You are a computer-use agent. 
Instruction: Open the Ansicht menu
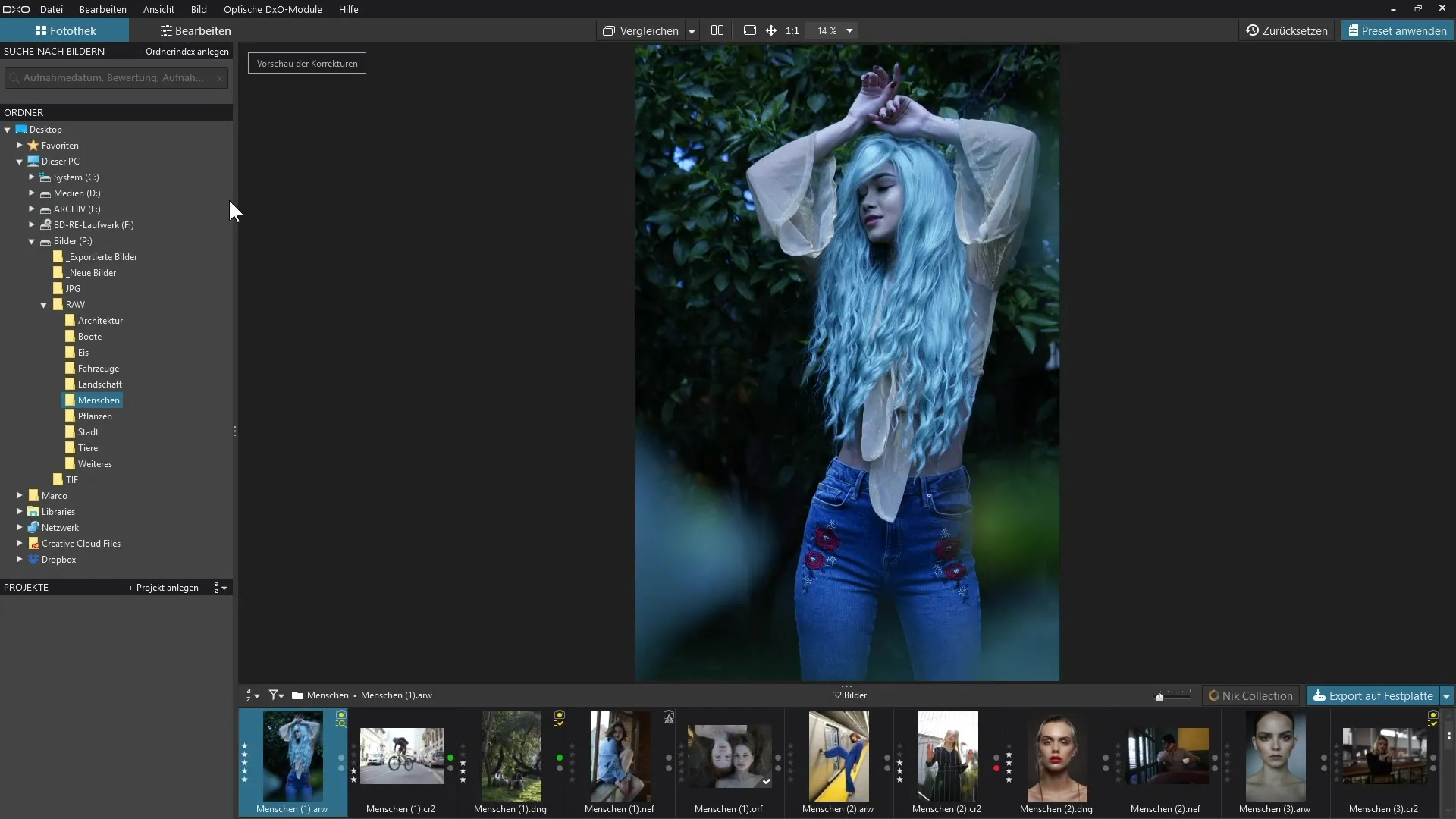point(158,9)
